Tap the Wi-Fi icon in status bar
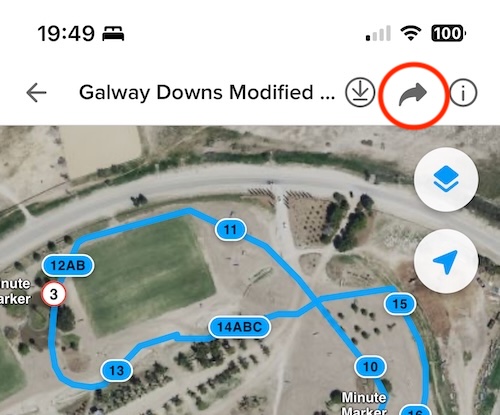 coord(411,33)
